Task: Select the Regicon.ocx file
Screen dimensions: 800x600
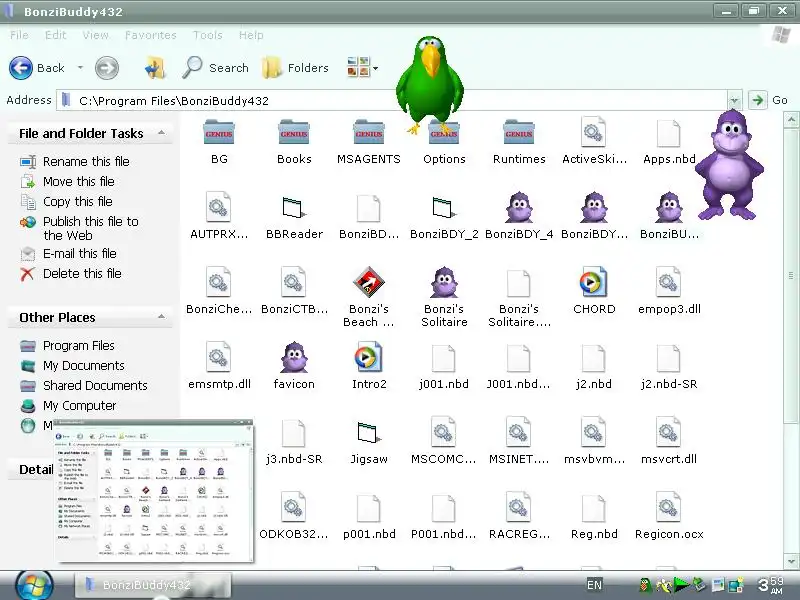Action: 668,507
